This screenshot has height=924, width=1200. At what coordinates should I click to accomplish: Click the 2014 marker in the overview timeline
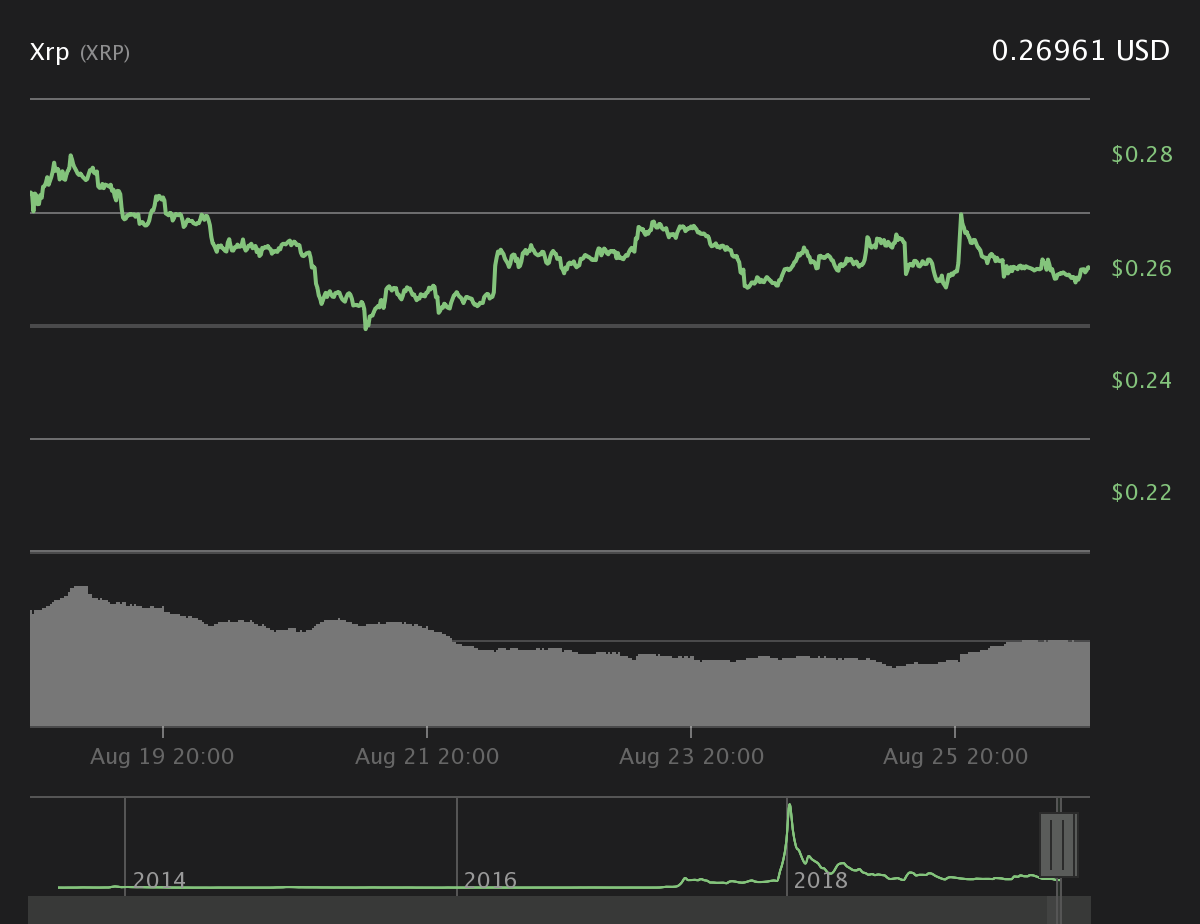coord(159,881)
